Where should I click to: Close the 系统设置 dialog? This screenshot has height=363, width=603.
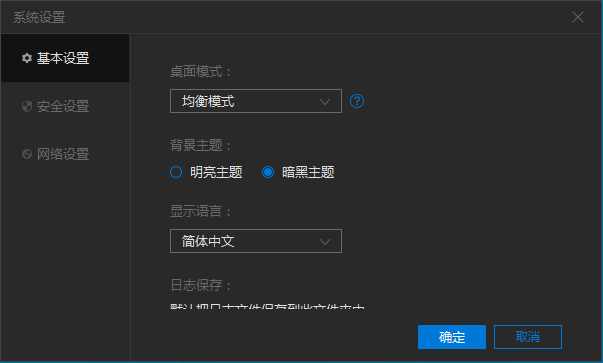point(578,17)
